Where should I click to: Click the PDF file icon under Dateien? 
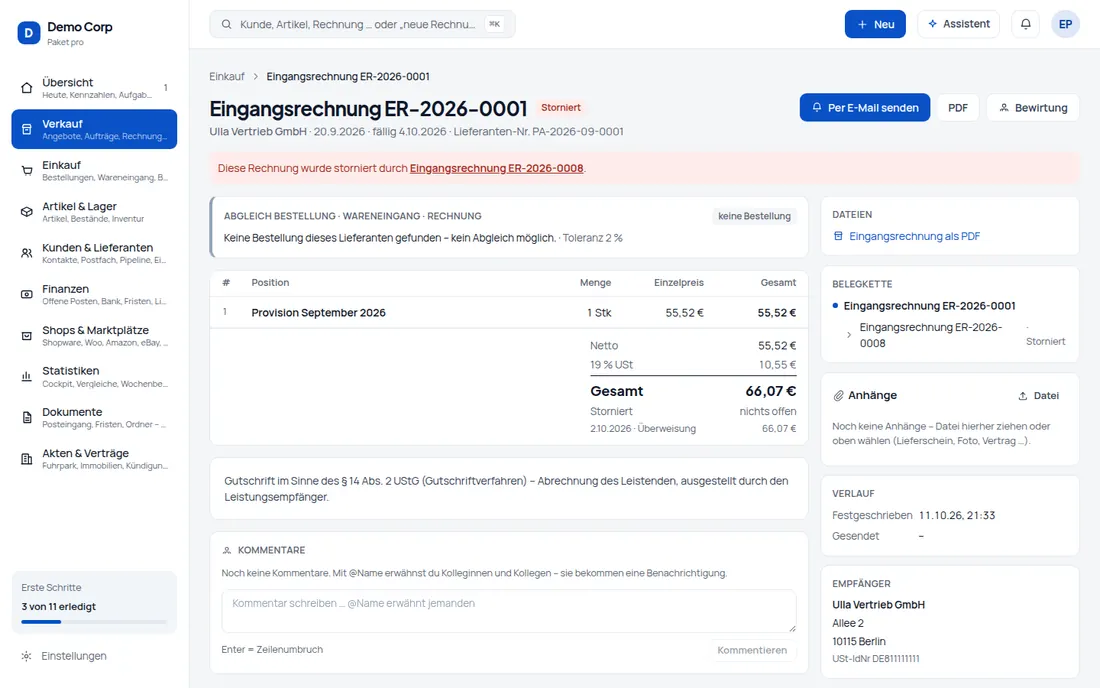(838, 236)
